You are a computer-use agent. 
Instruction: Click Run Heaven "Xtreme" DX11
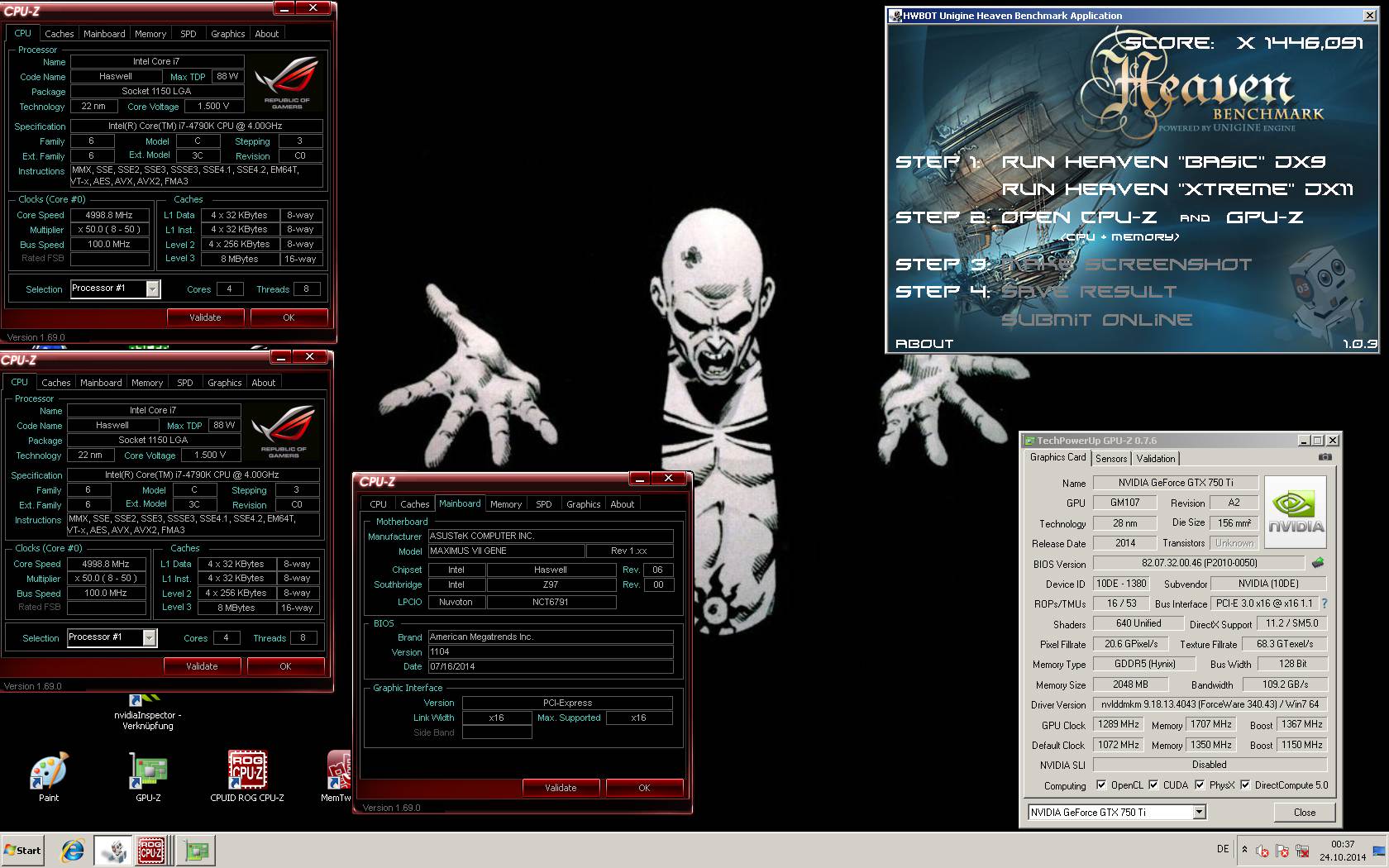click(x=1177, y=189)
